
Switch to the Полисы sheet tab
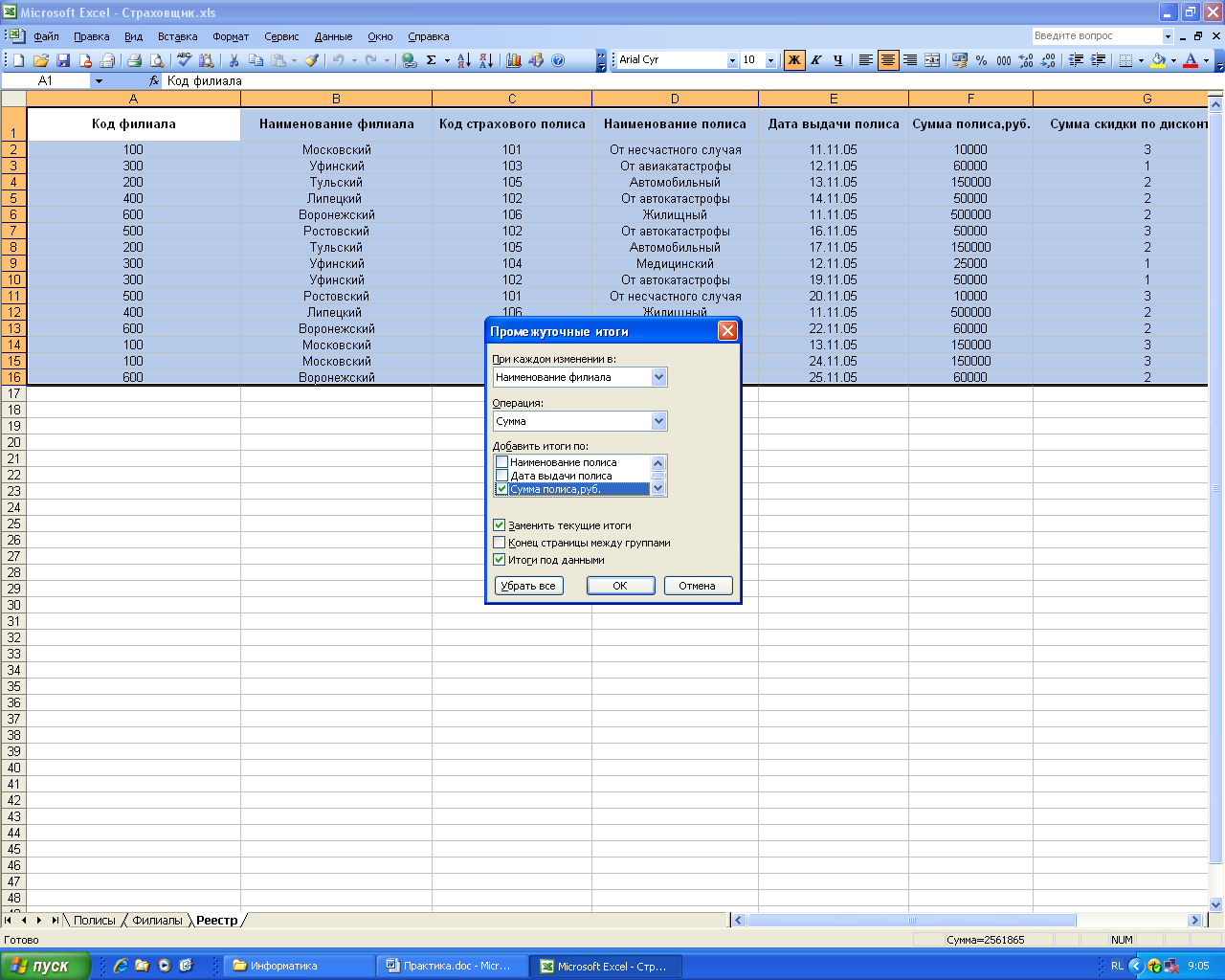[94, 921]
